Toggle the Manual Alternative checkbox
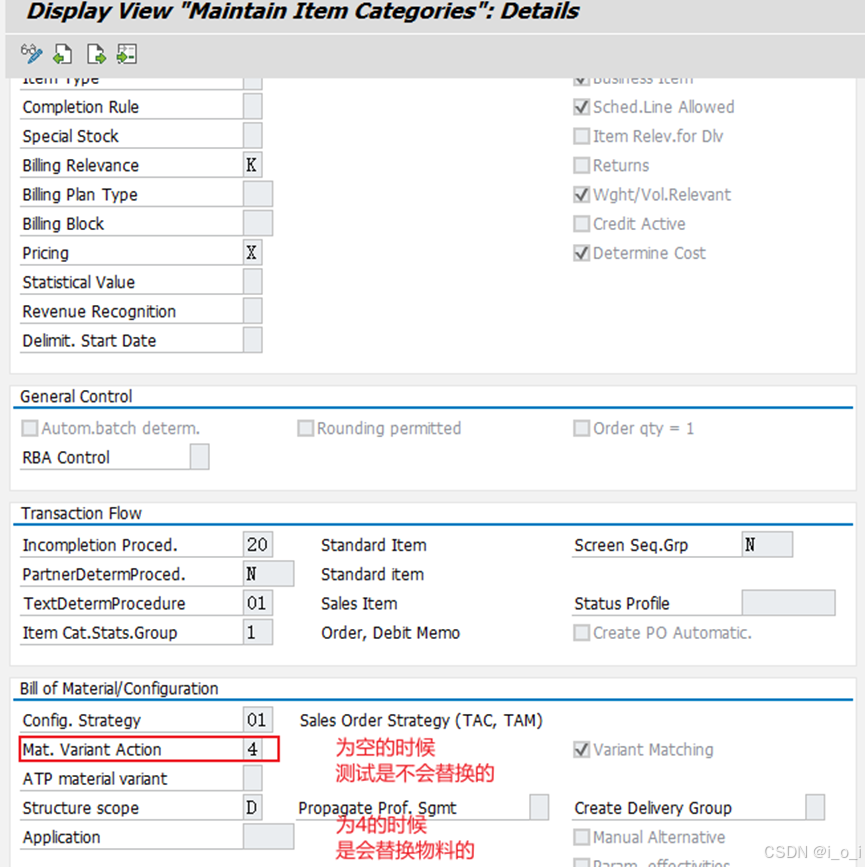The image size is (865, 867). 581,837
